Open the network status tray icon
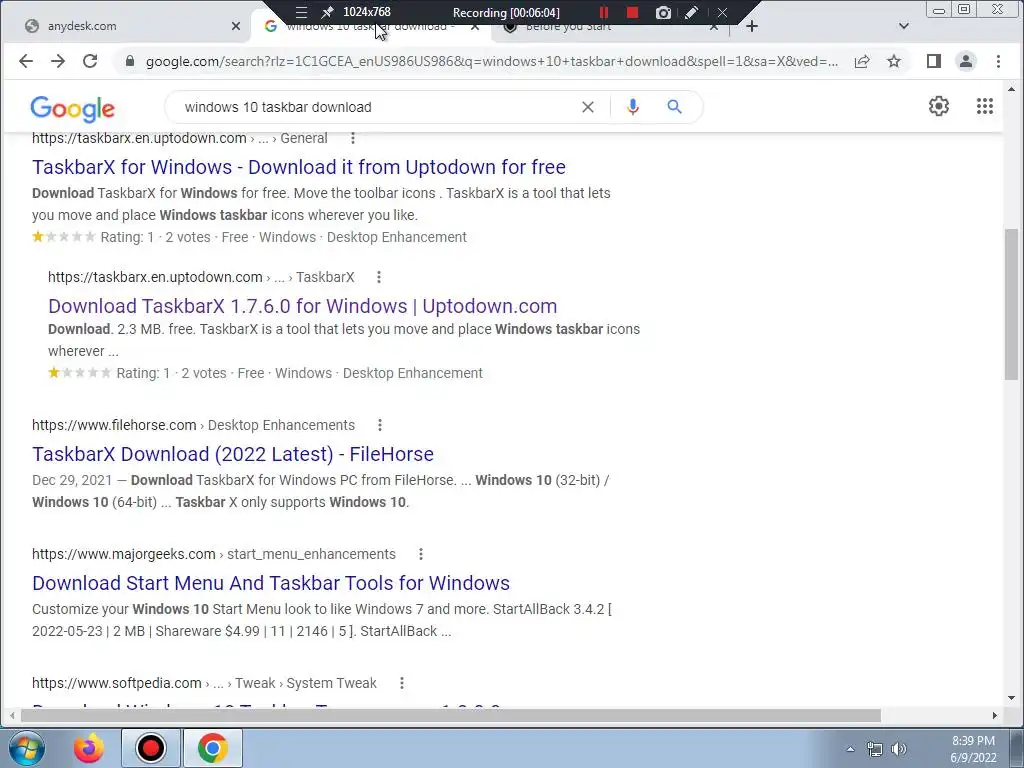 [874, 749]
